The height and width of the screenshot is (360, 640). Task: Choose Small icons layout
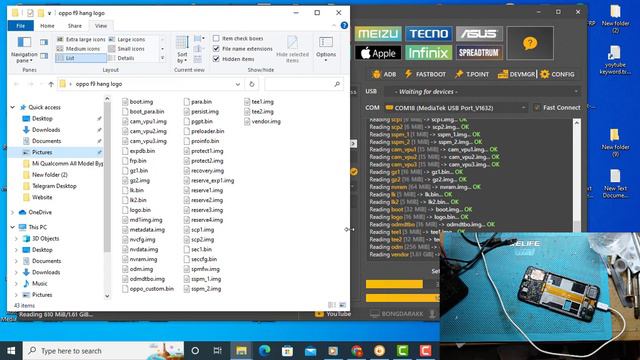(x=127, y=49)
